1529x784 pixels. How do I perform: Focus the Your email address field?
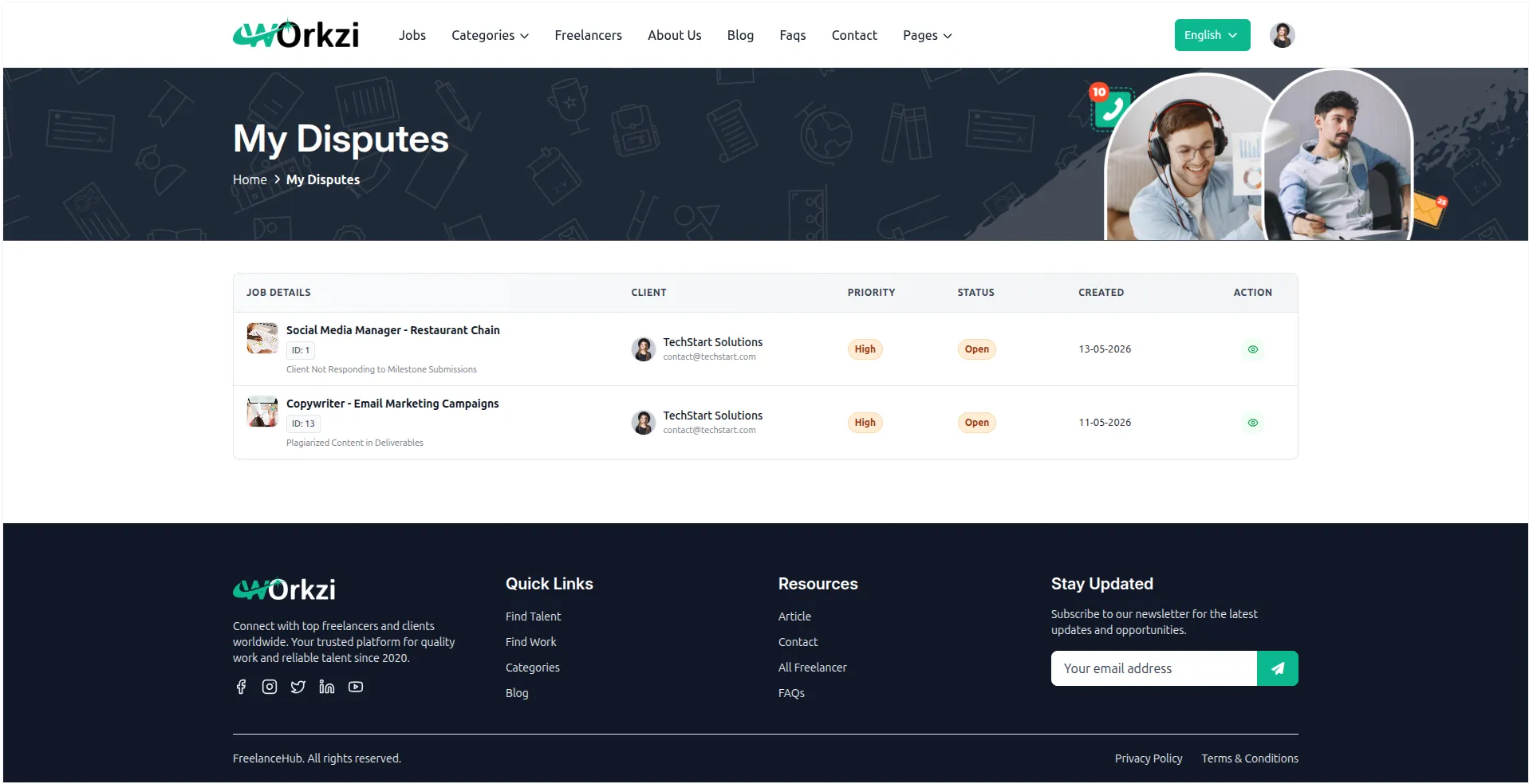click(x=1153, y=668)
